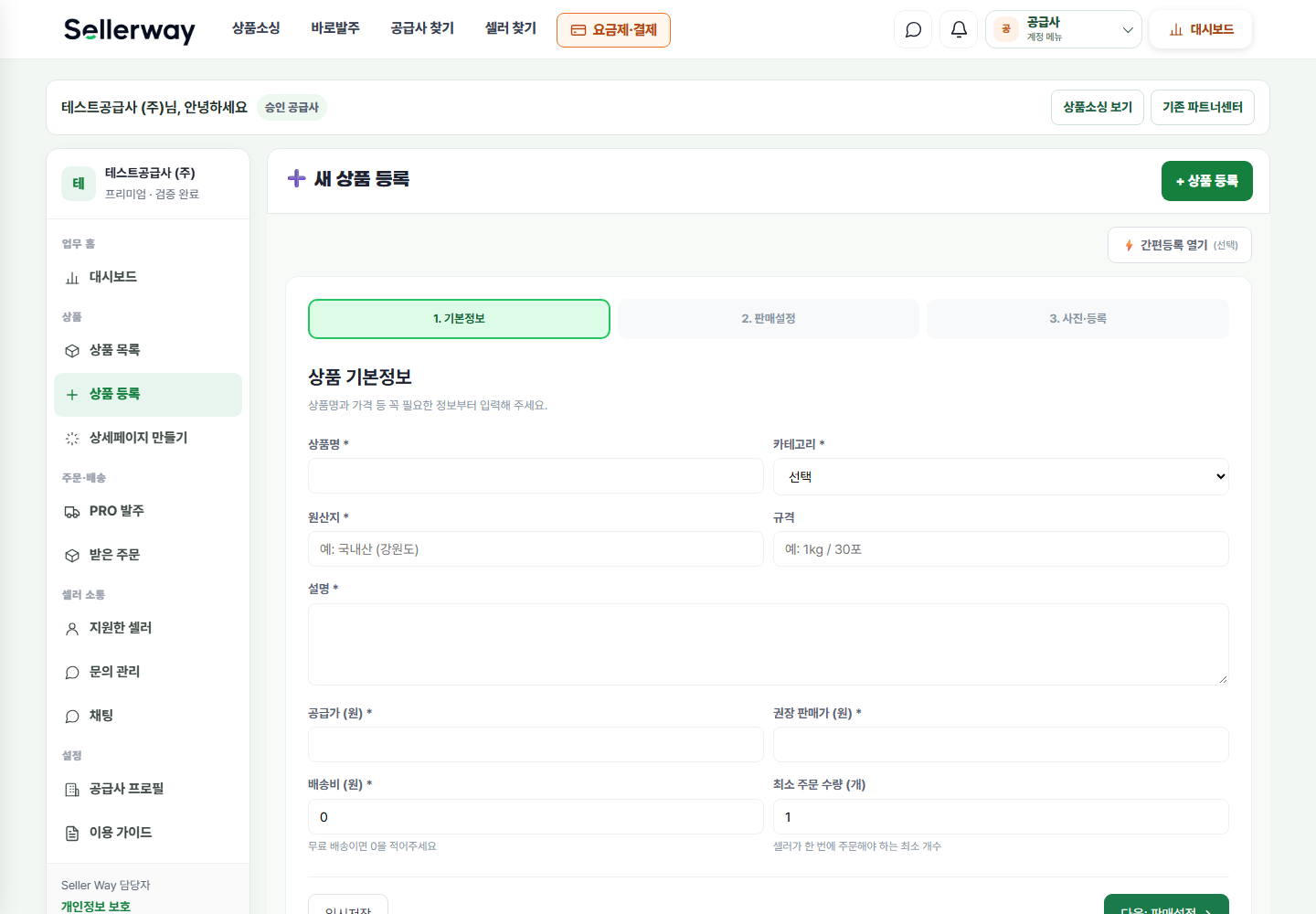The height and width of the screenshot is (914, 1316).
Task: Click the 테 supplier avatar in sidebar
Action: tap(79, 184)
